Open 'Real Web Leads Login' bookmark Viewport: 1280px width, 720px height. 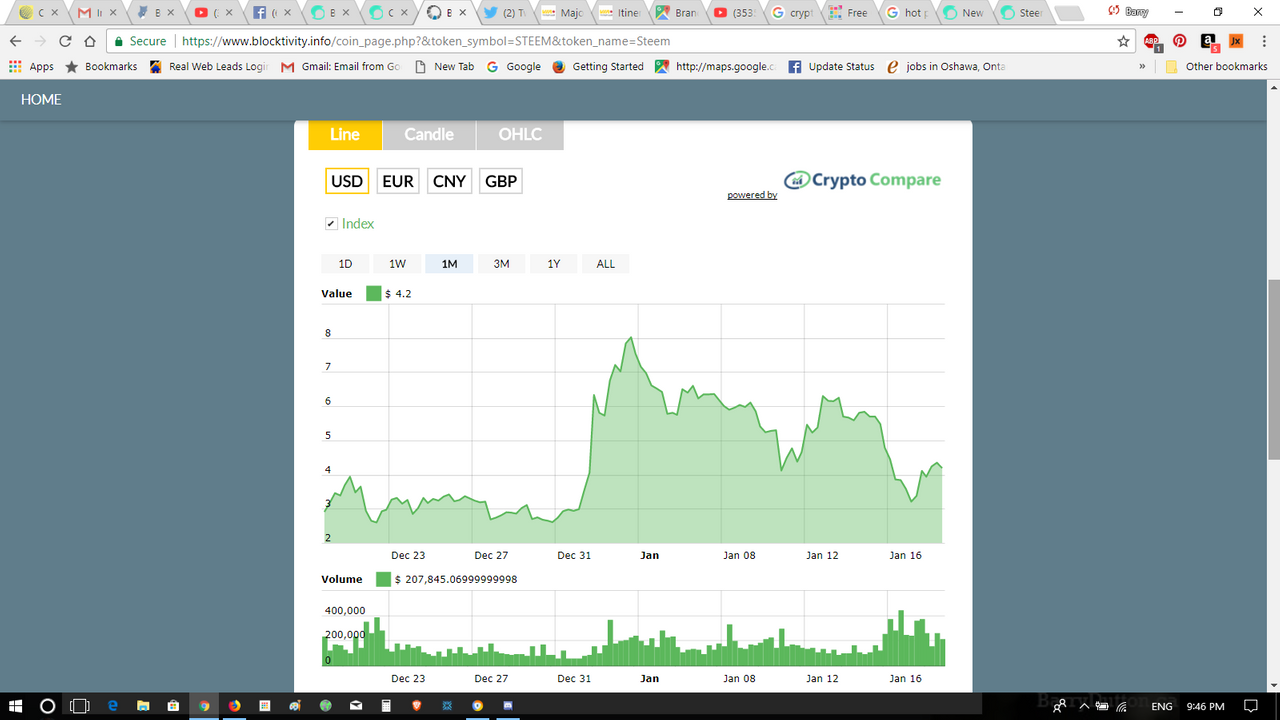coord(208,66)
